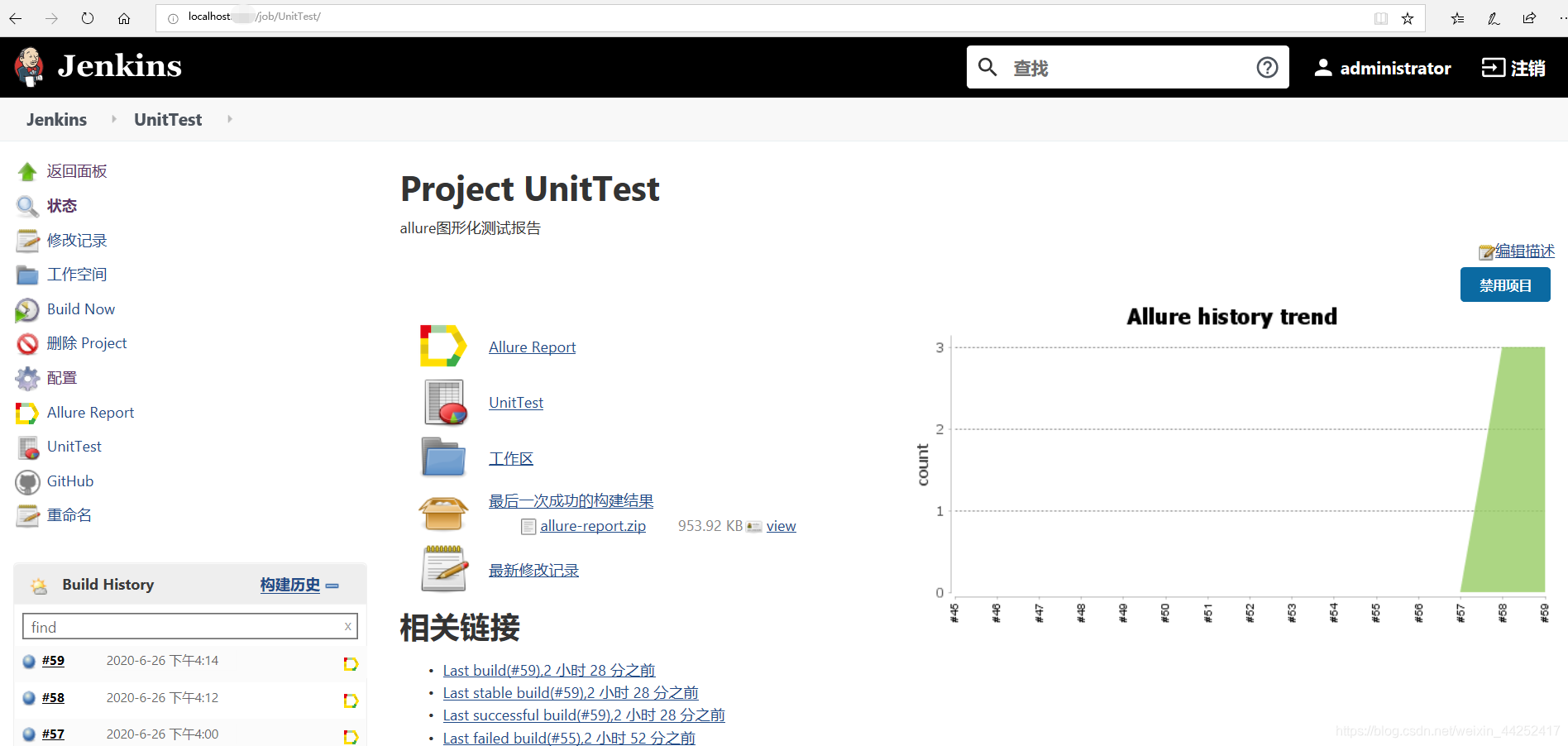Click the large blue folder icon for 工作区
Image resolution: width=1568 pixels, height=746 pixels.
[443, 457]
